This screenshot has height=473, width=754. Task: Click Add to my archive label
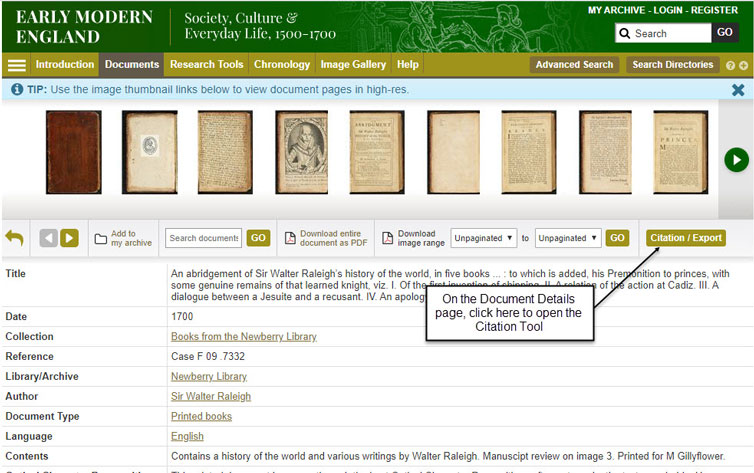131,238
